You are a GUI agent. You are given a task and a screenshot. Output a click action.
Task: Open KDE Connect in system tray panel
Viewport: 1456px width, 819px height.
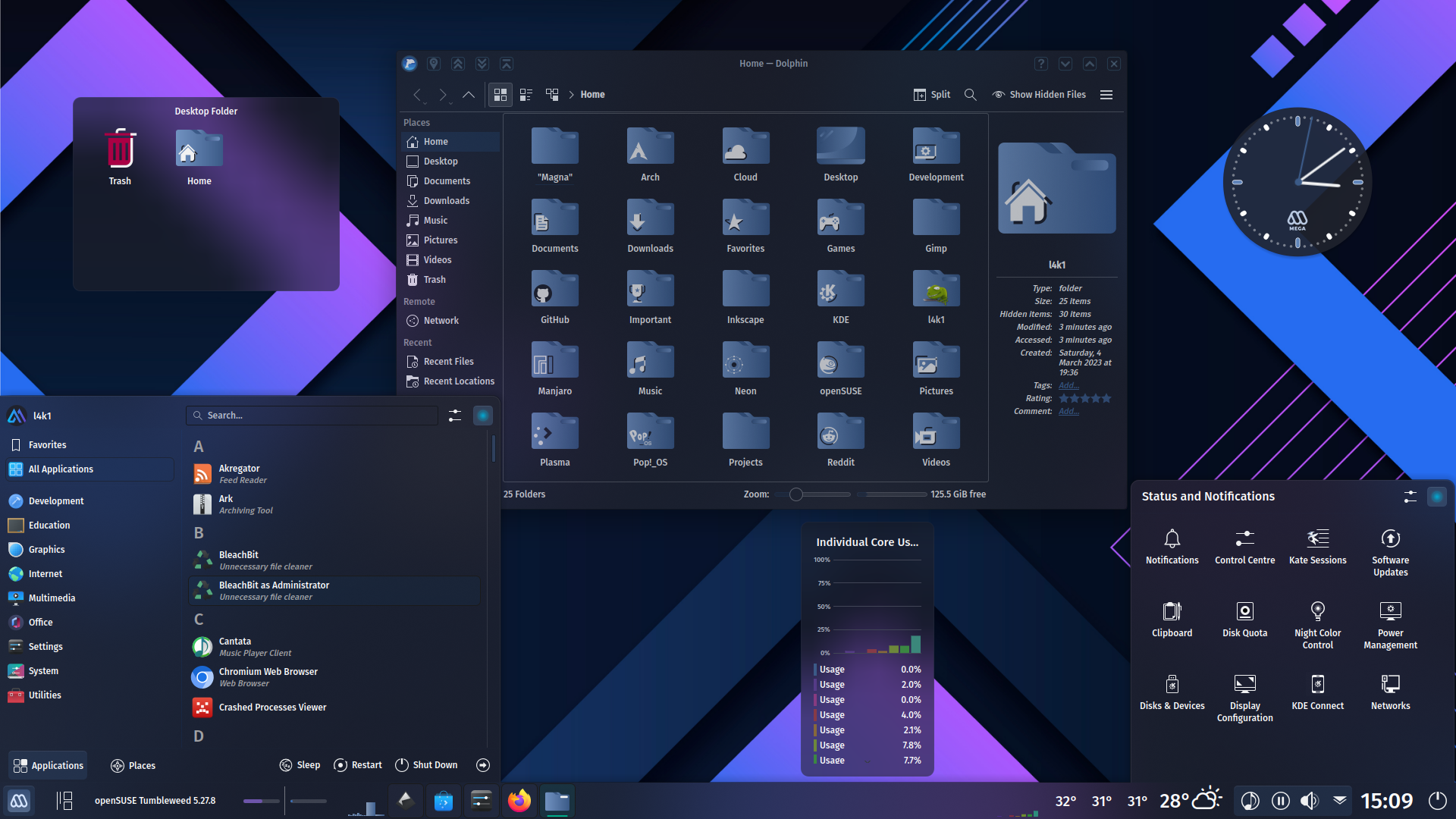click(x=1317, y=693)
